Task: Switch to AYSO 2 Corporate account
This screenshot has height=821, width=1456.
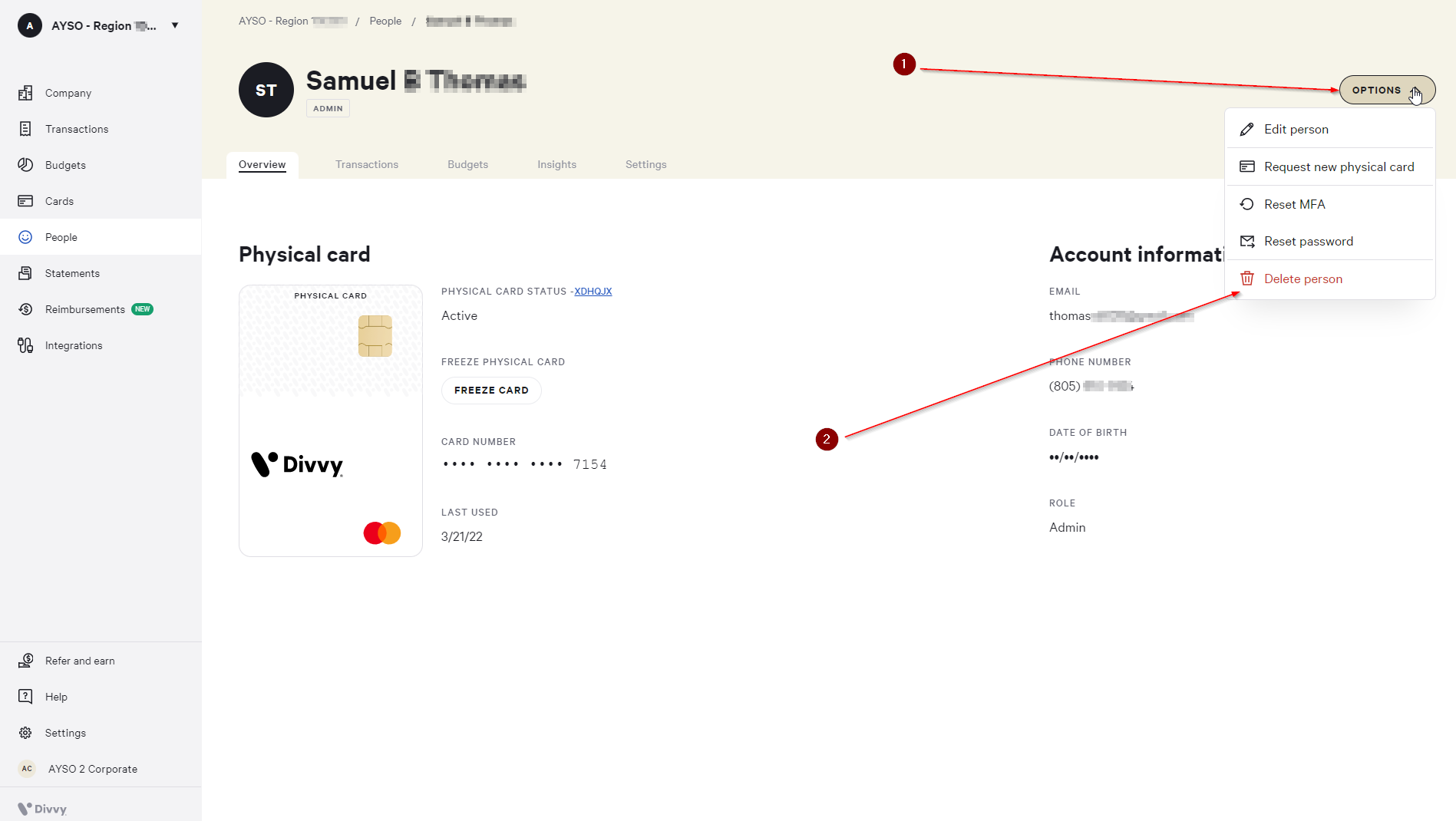Action: (x=92, y=769)
